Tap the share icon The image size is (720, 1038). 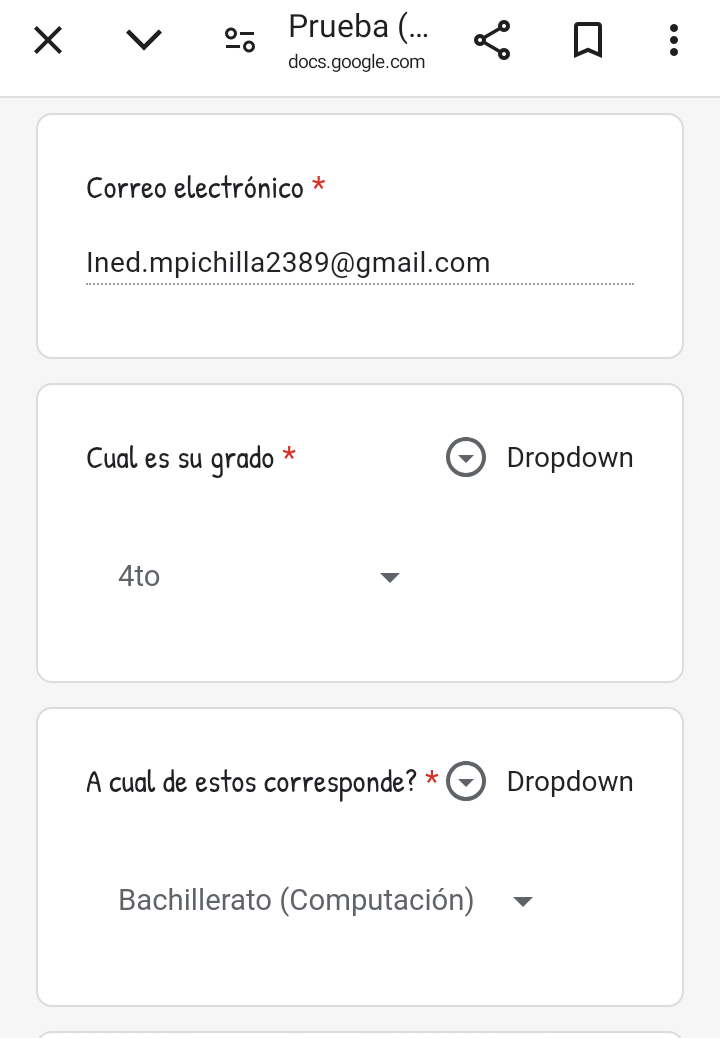[x=492, y=40]
